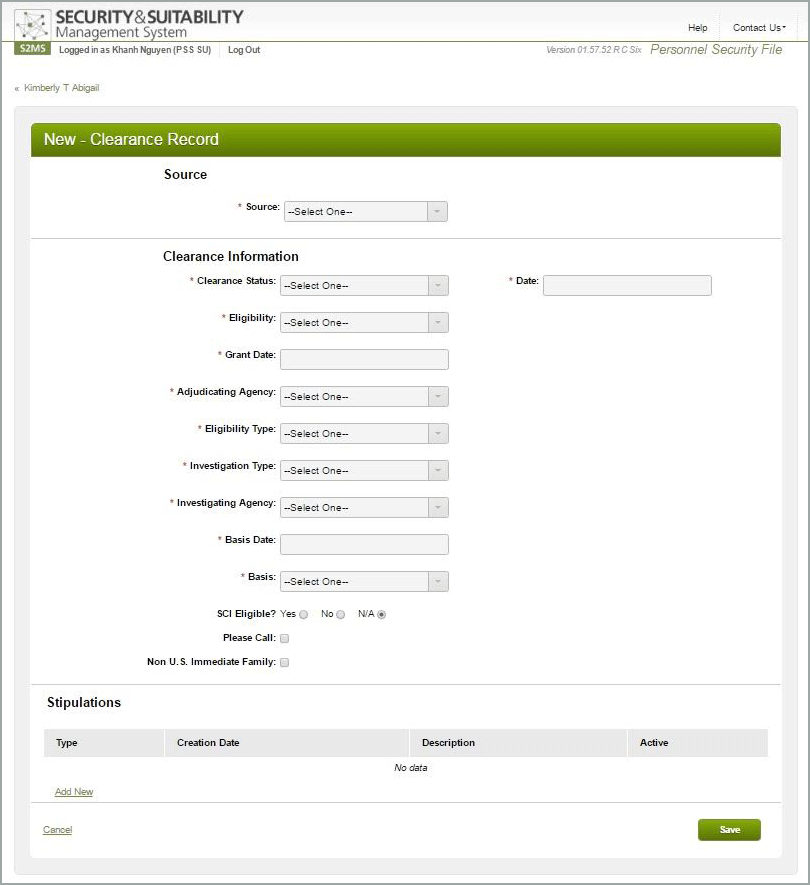Expand the Clearance Status dropdown
810x885 pixels.
(x=364, y=286)
